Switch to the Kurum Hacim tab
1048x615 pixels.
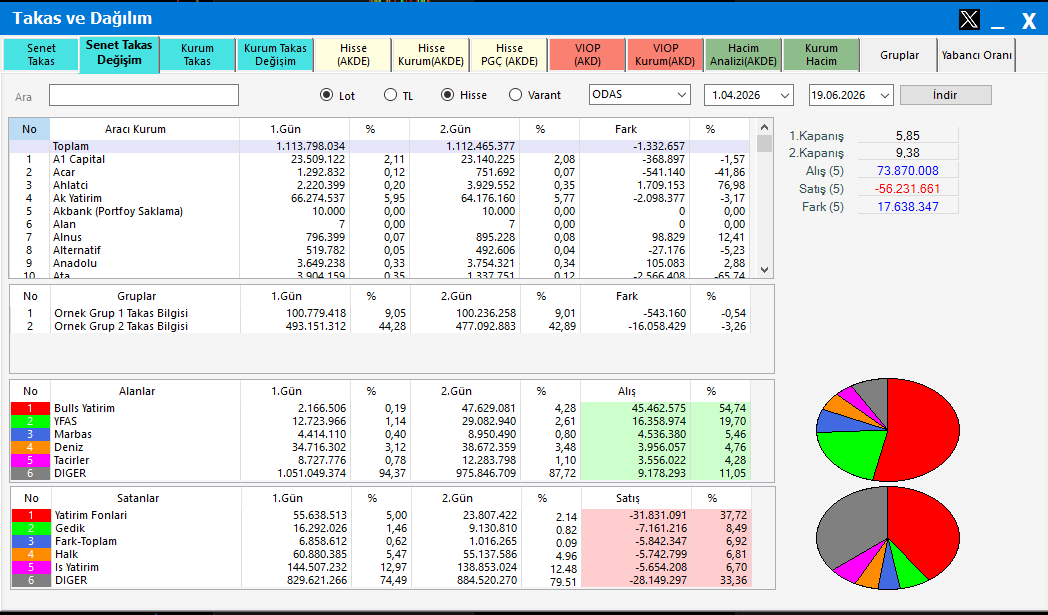(x=821, y=54)
